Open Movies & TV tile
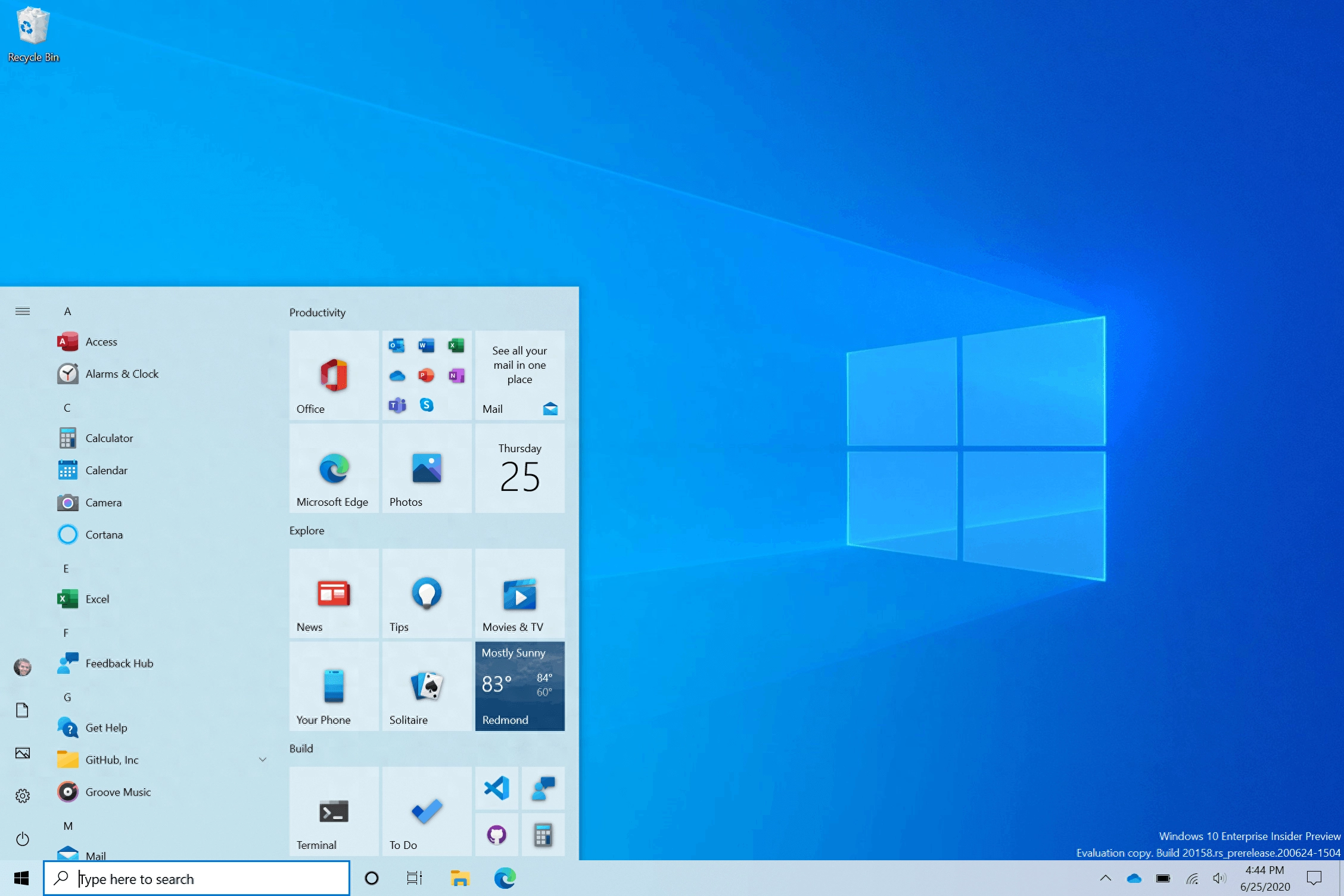Image resolution: width=1344 pixels, height=896 pixels. 520,592
